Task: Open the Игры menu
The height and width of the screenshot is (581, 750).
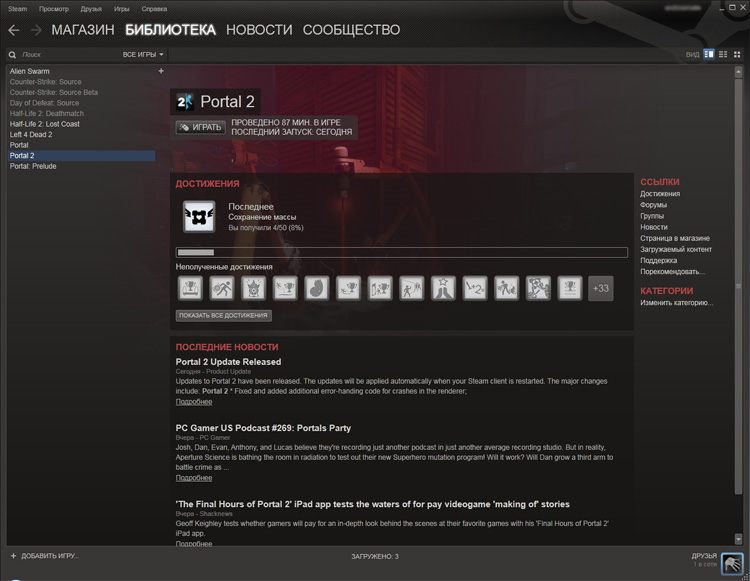Action: (121, 9)
